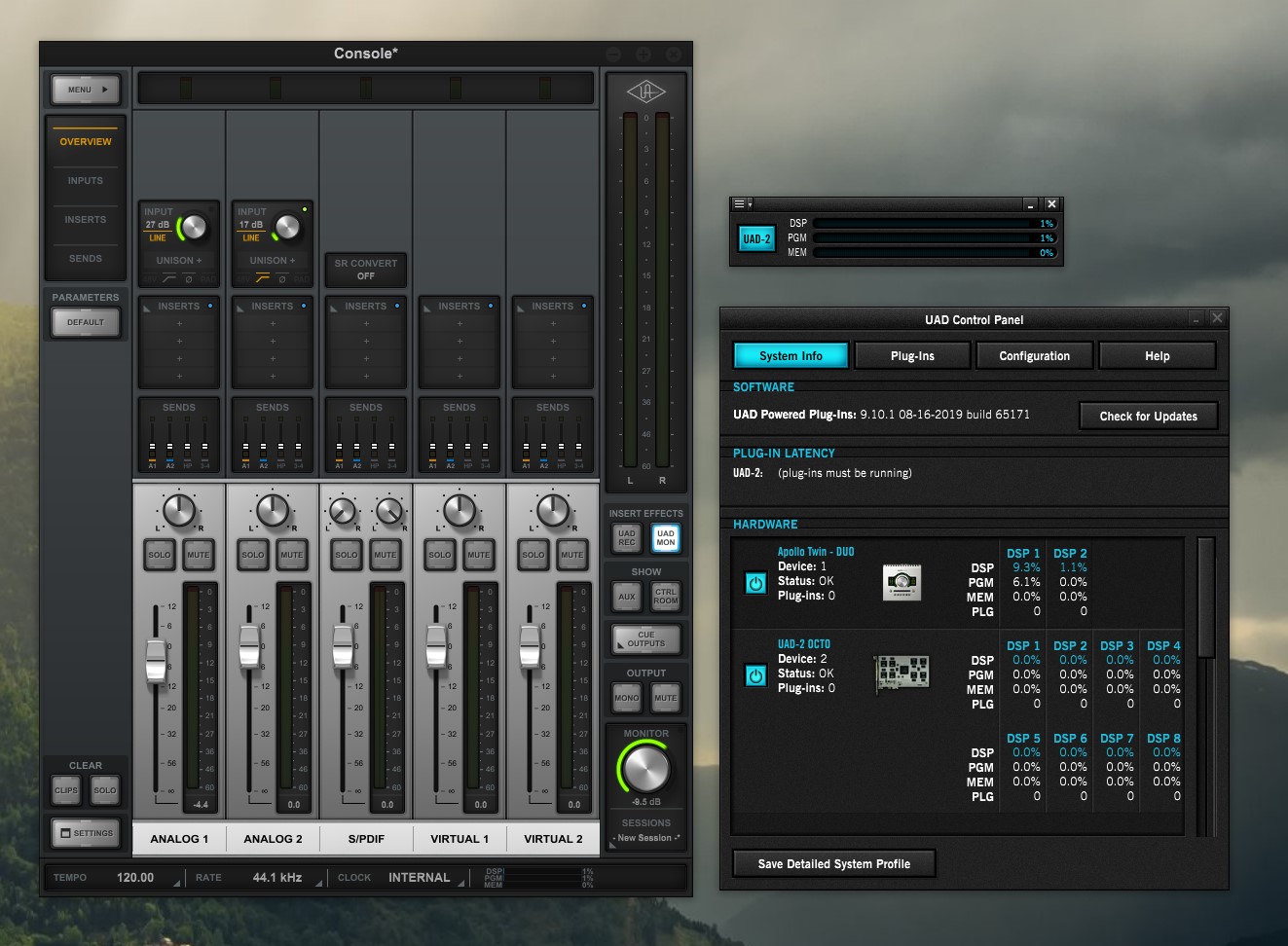Click the Universal Audio logo above meters
The image size is (1288, 946).
[645, 92]
